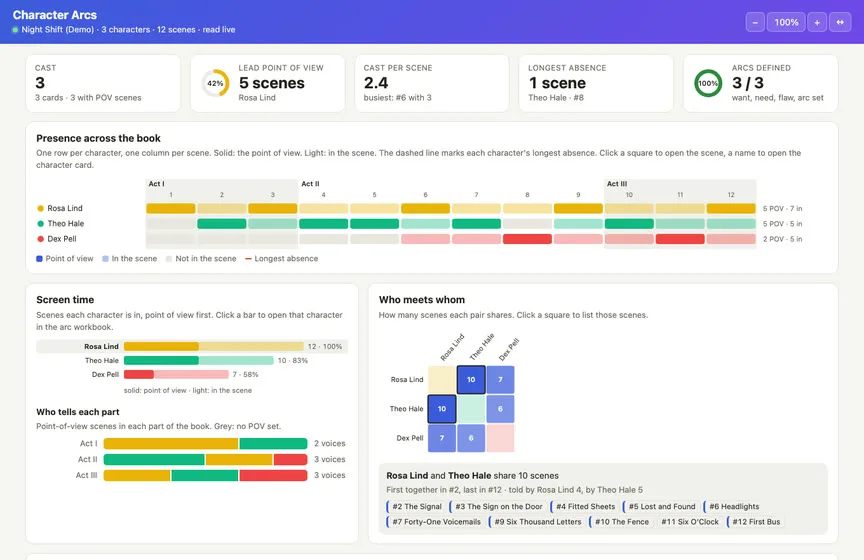
Task: Click the fit width arrows button
Action: pyautogui.click(x=840, y=22)
